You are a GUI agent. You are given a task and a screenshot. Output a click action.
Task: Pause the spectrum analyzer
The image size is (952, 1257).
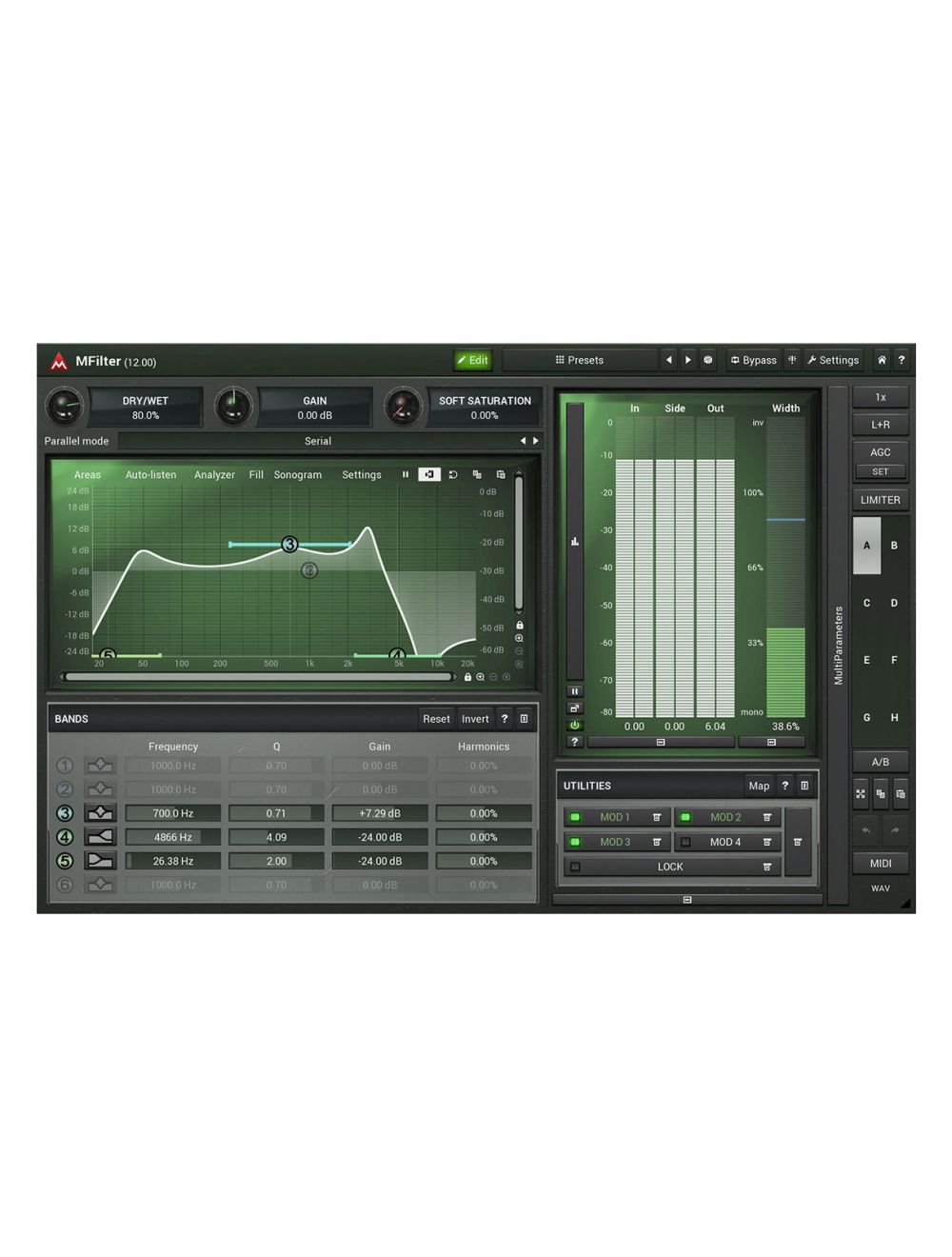coord(406,474)
